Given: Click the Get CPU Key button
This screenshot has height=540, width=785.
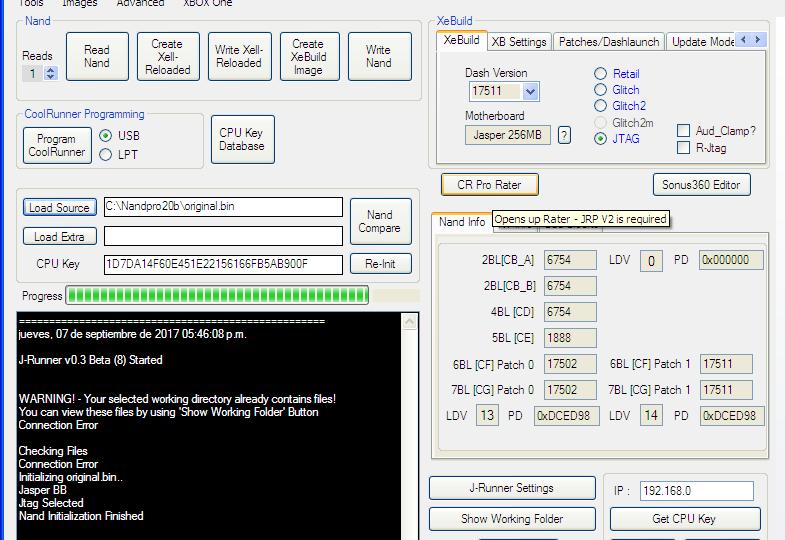Looking at the screenshot, I should (684, 519).
